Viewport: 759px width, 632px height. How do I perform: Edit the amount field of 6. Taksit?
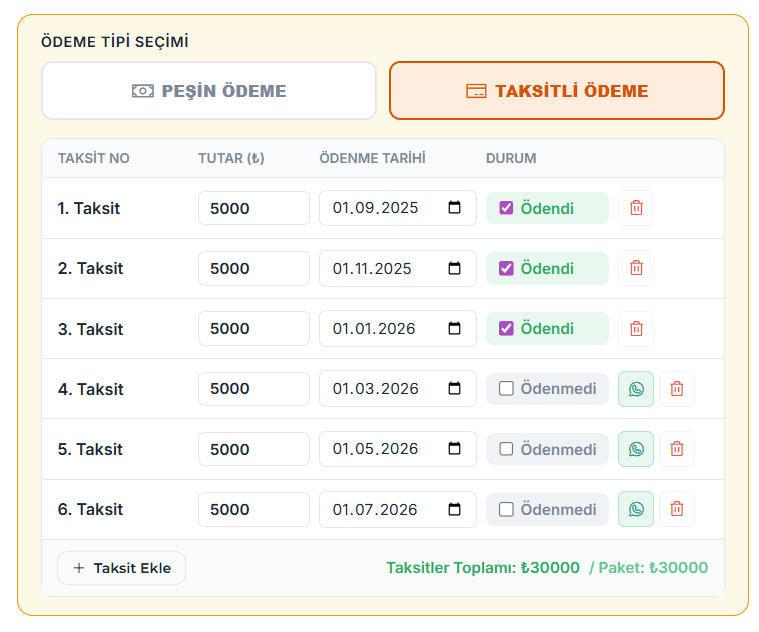point(254,509)
